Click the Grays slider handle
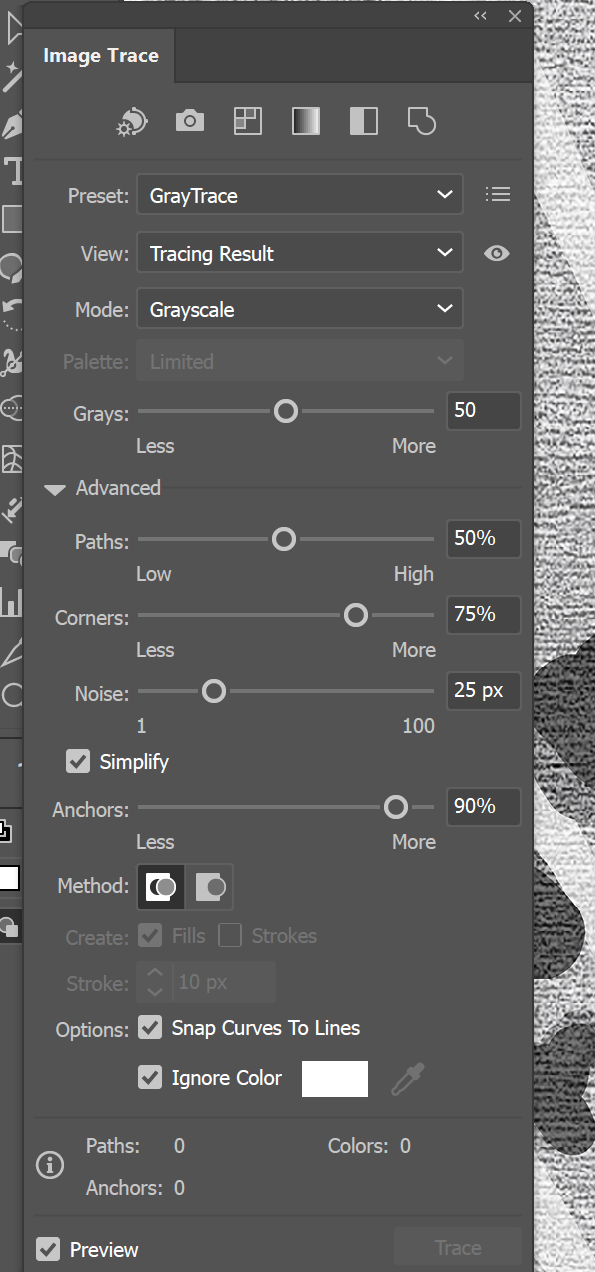595x1272 pixels. [x=285, y=411]
